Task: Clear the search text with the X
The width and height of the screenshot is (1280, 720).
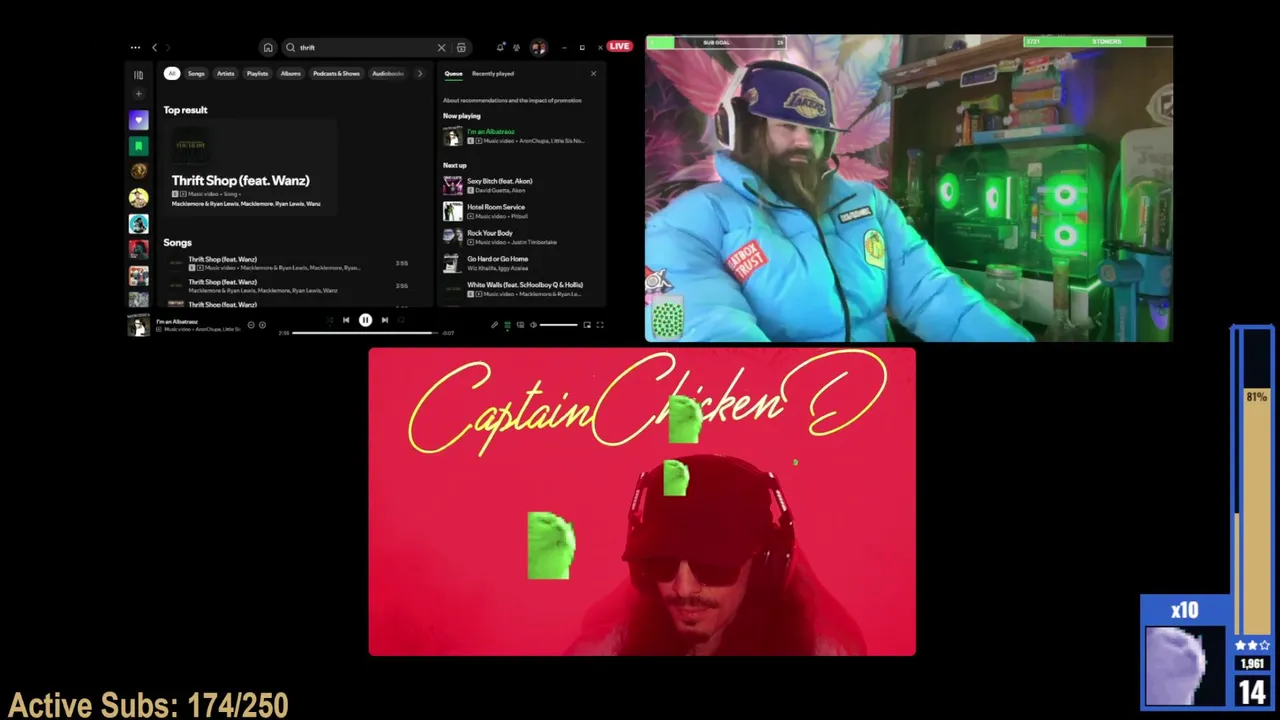Action: click(x=441, y=47)
